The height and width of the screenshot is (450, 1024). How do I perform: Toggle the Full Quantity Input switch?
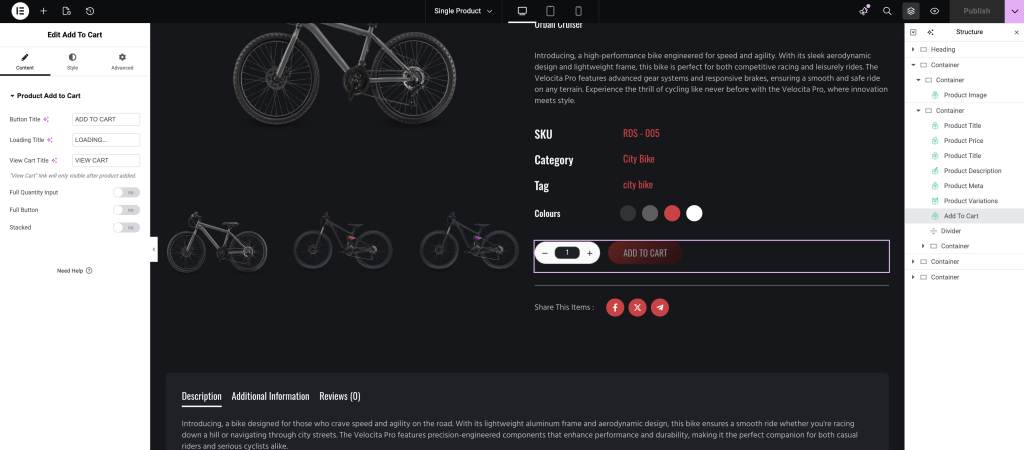[x=126, y=192]
